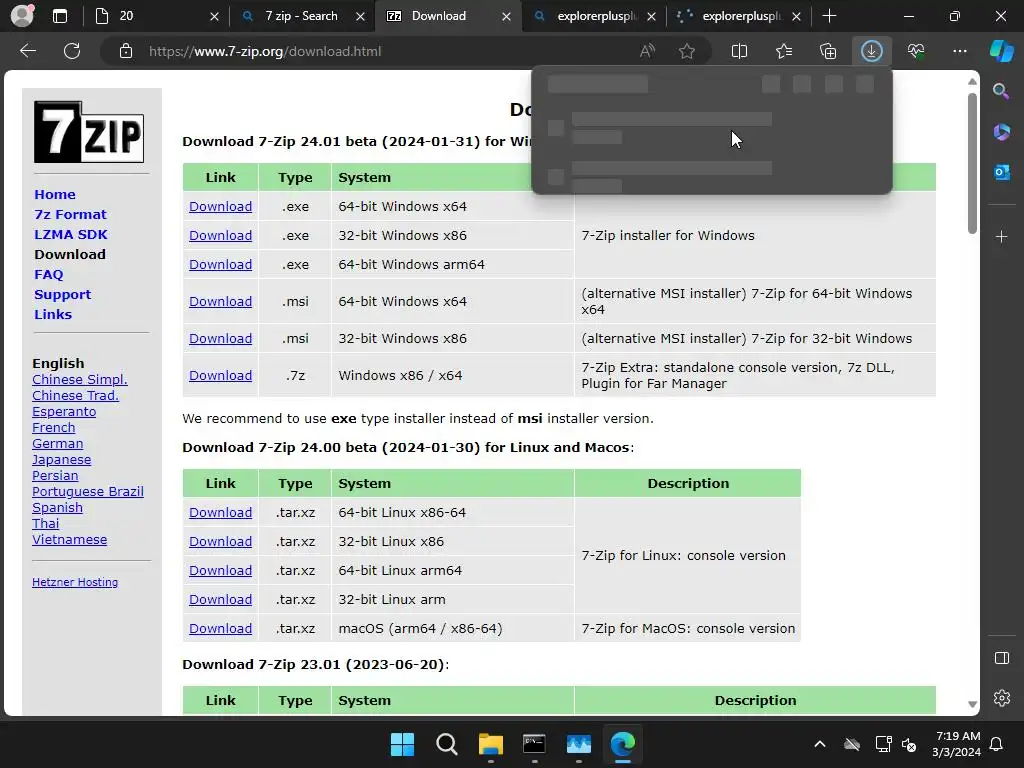Open the Hetzner Hosting link
This screenshot has height=768, width=1024.
74,582
